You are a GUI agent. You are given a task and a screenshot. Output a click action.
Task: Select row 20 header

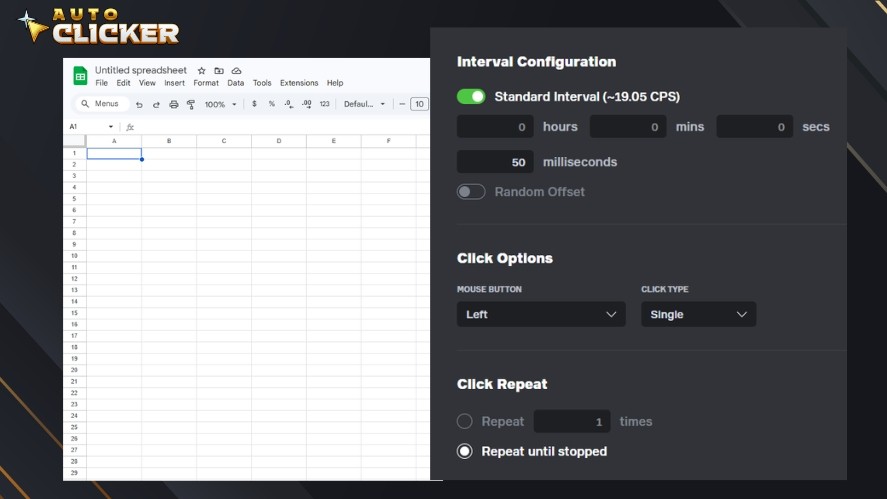pos(74,370)
